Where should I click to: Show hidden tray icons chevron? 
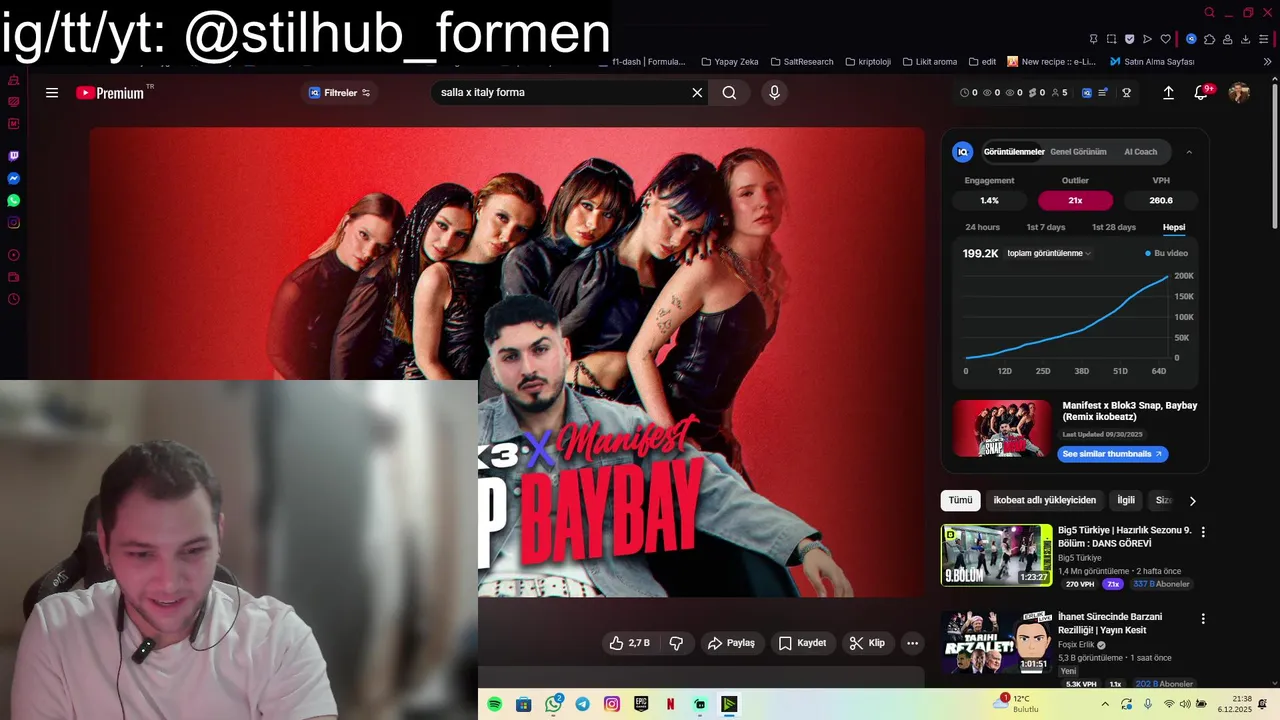point(1105,704)
